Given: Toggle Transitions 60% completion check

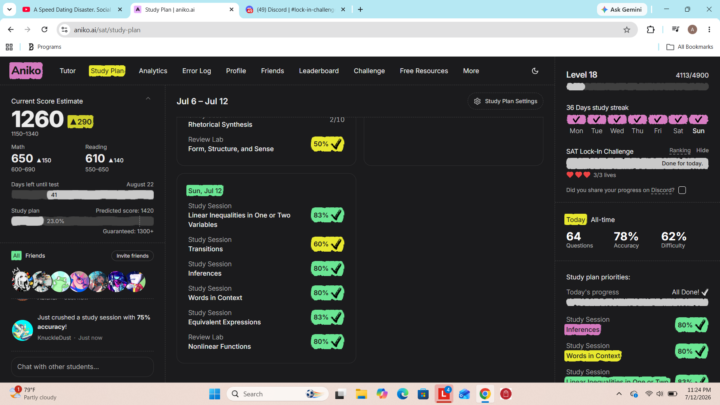Looking at the screenshot, I should click(327, 244).
